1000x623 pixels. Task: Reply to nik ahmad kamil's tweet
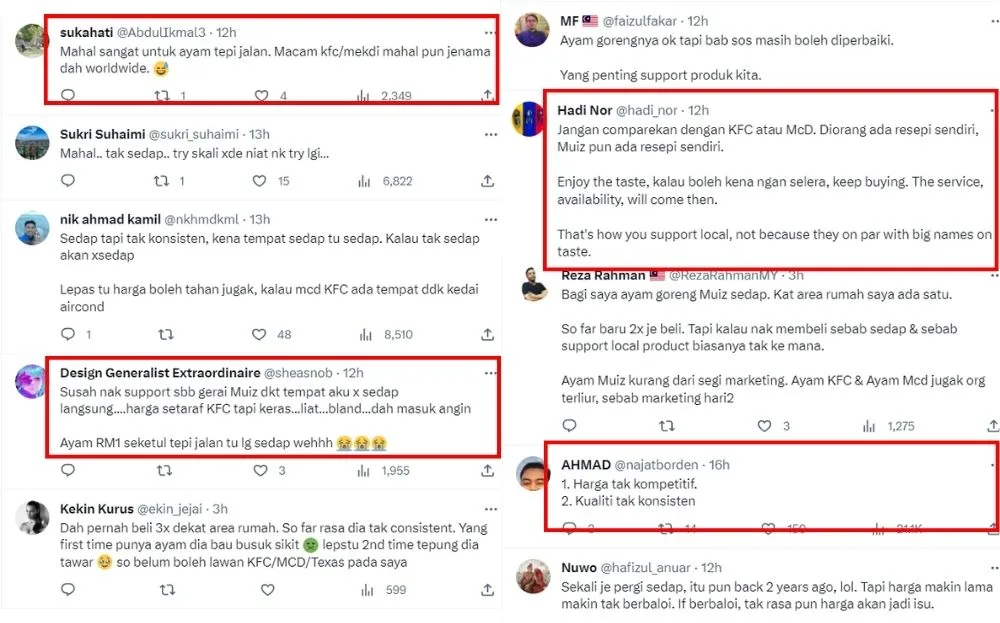(x=68, y=335)
